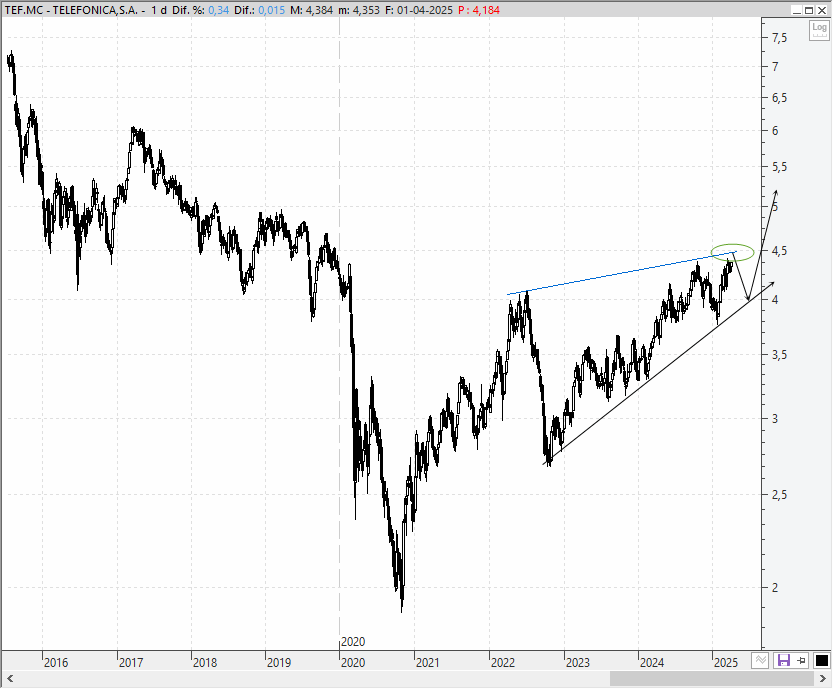Close the TEF.MC chart window
The height and width of the screenshot is (689, 833).
(821, 10)
